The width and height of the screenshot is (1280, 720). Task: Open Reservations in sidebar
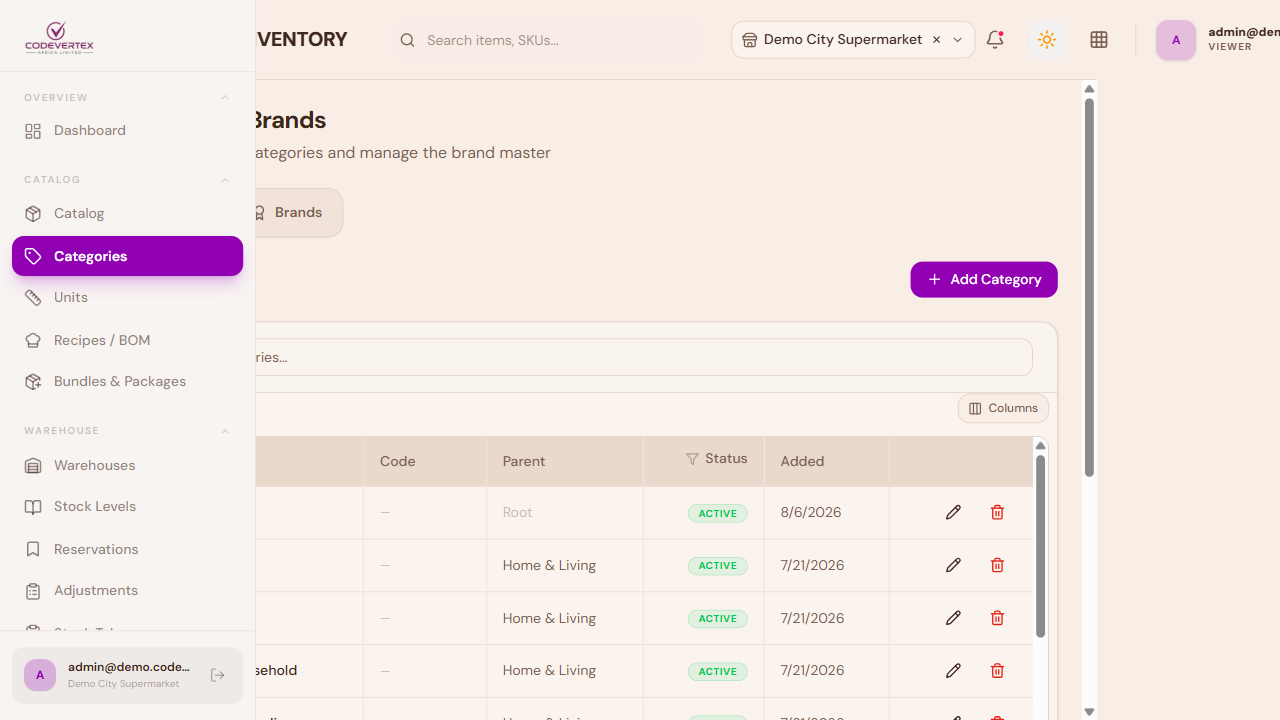coord(127,549)
